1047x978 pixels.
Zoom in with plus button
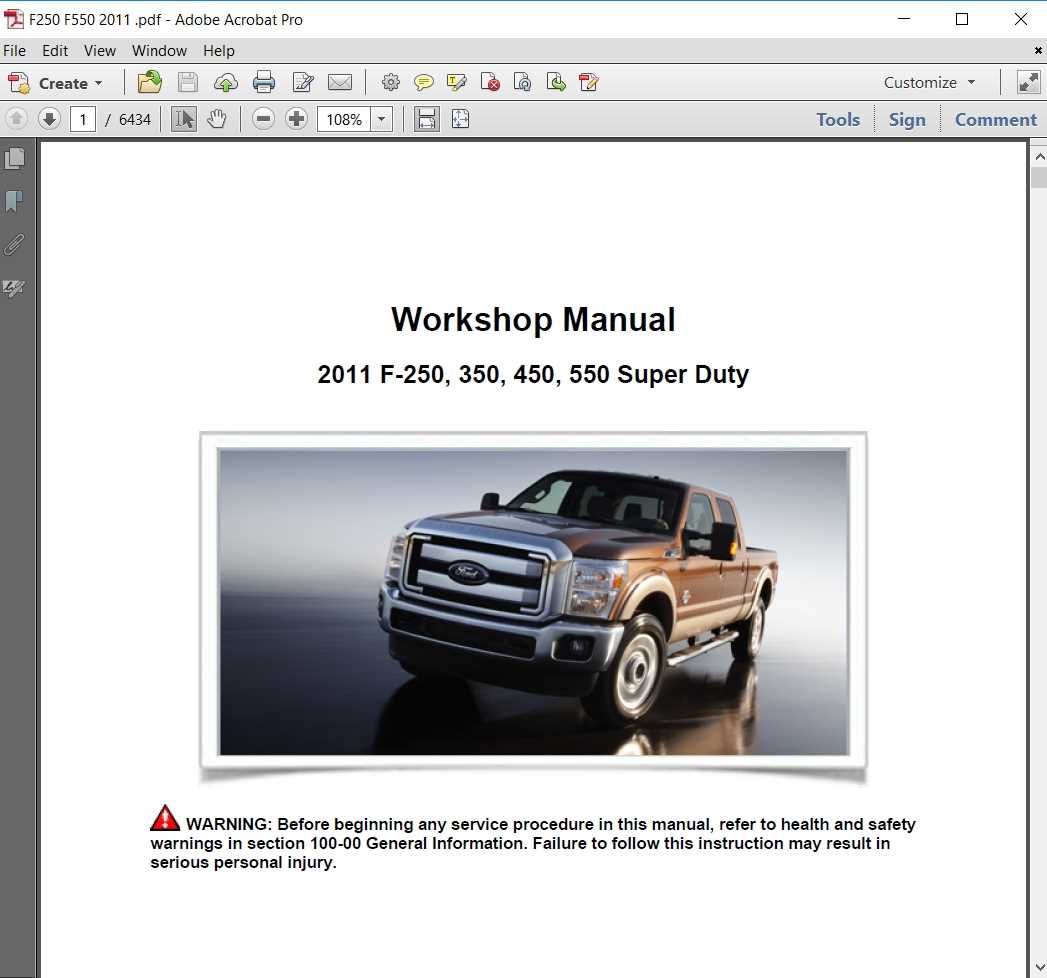tap(296, 119)
